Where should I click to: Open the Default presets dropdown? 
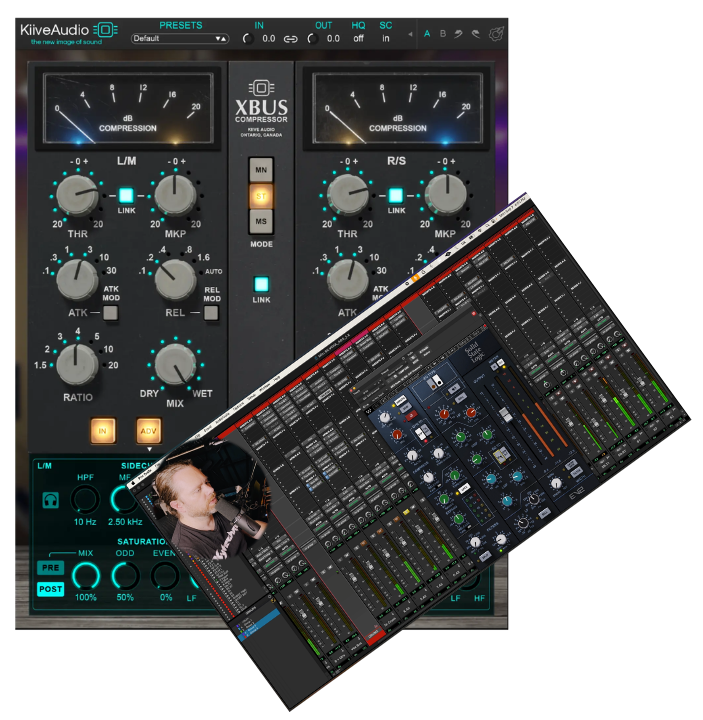coord(180,39)
